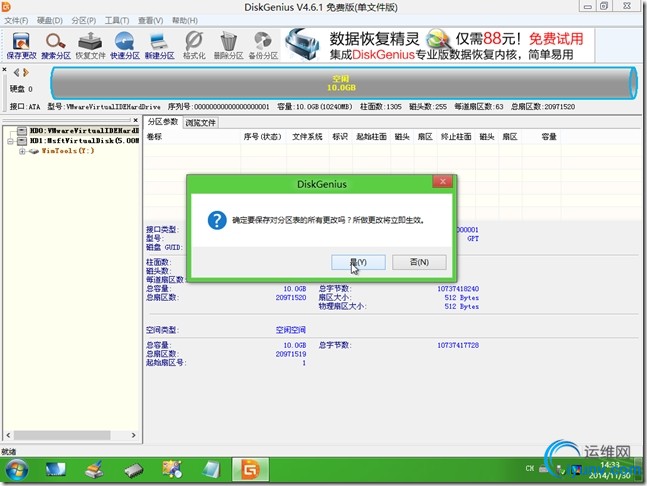
Task: Click left arrow of tree horizontal scrollbar
Action: point(8,435)
